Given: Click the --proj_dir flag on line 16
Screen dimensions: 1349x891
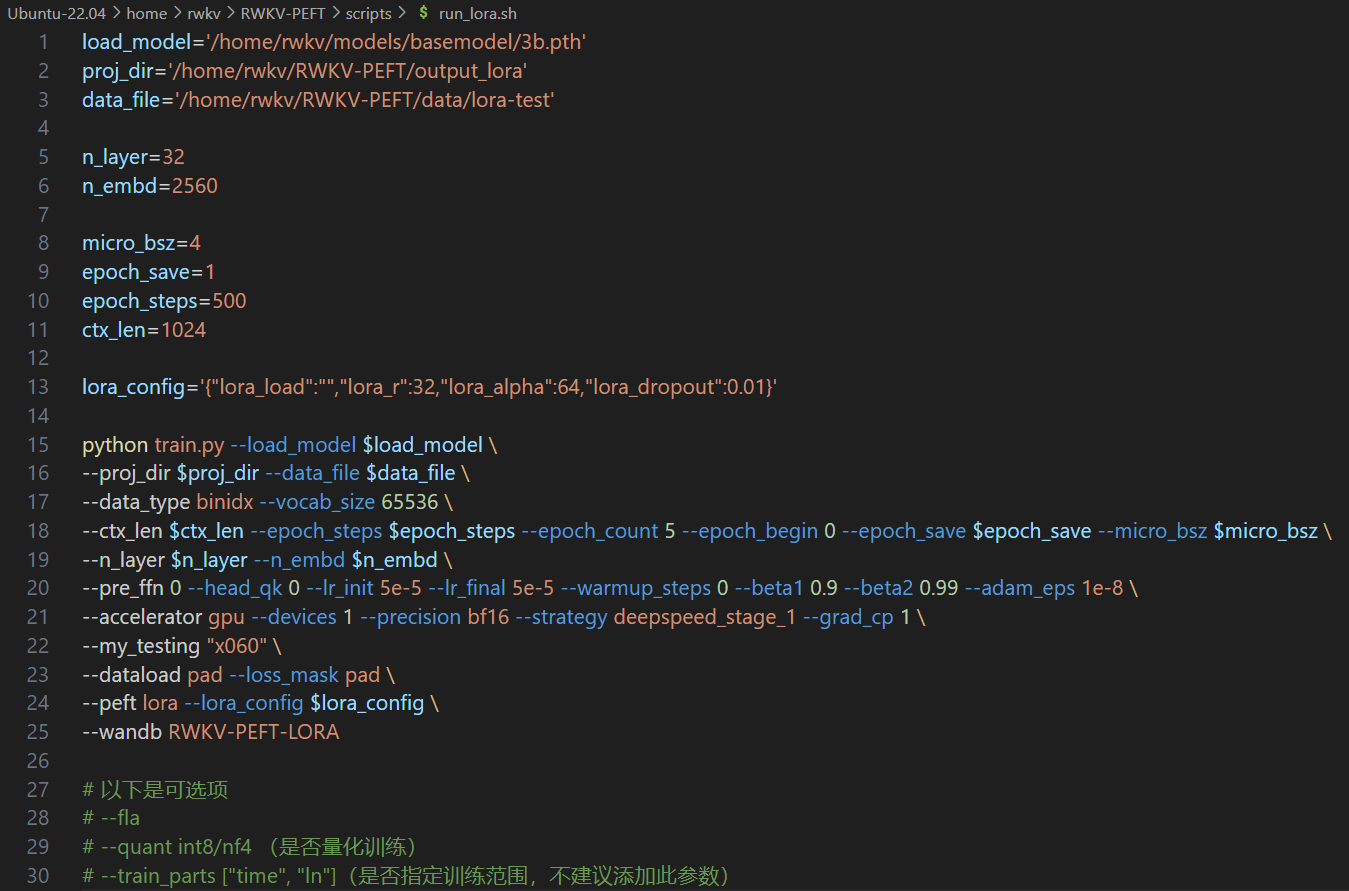Looking at the screenshot, I should (x=126, y=473).
